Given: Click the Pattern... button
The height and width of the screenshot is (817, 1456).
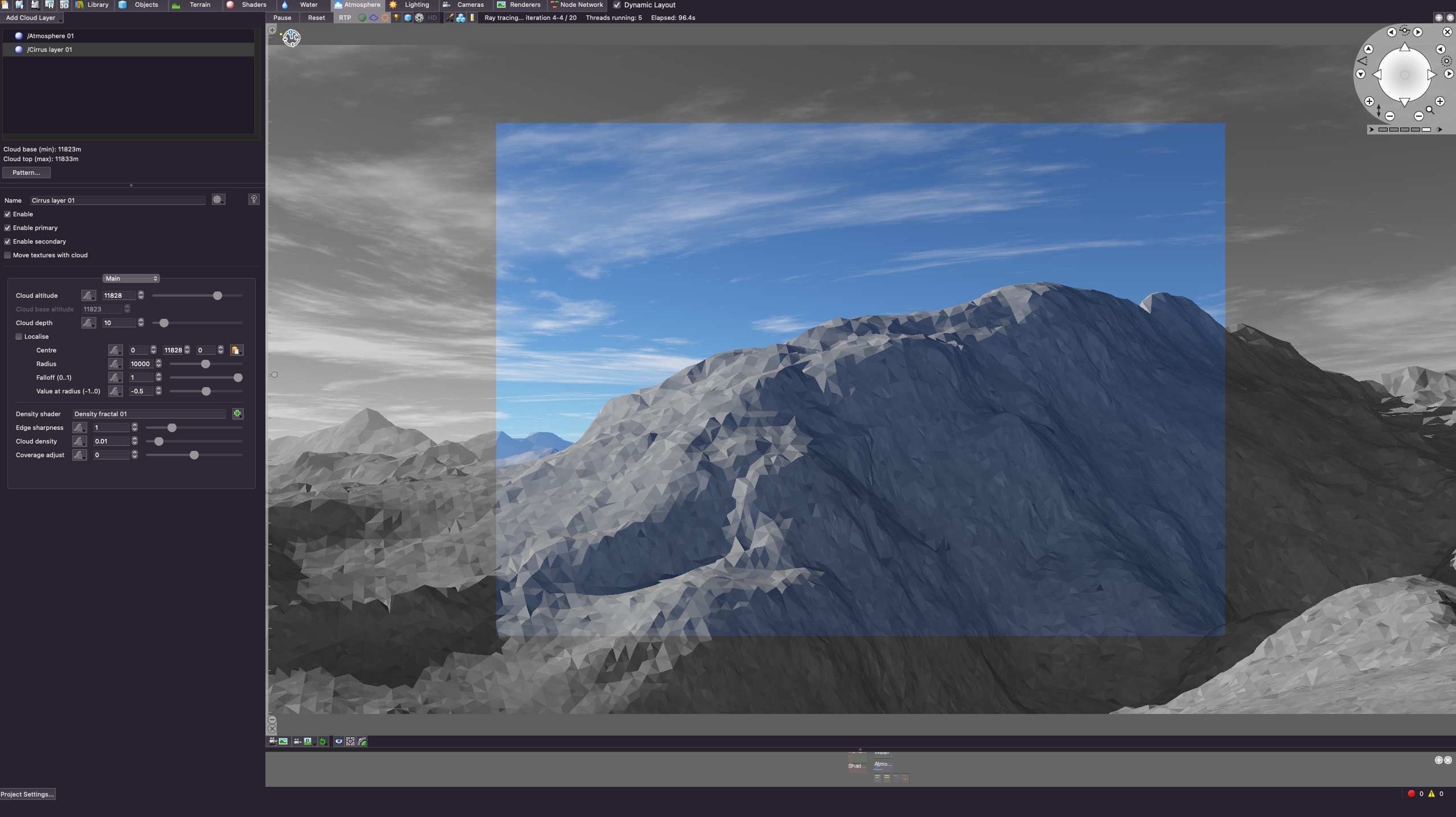Looking at the screenshot, I should tap(26, 173).
